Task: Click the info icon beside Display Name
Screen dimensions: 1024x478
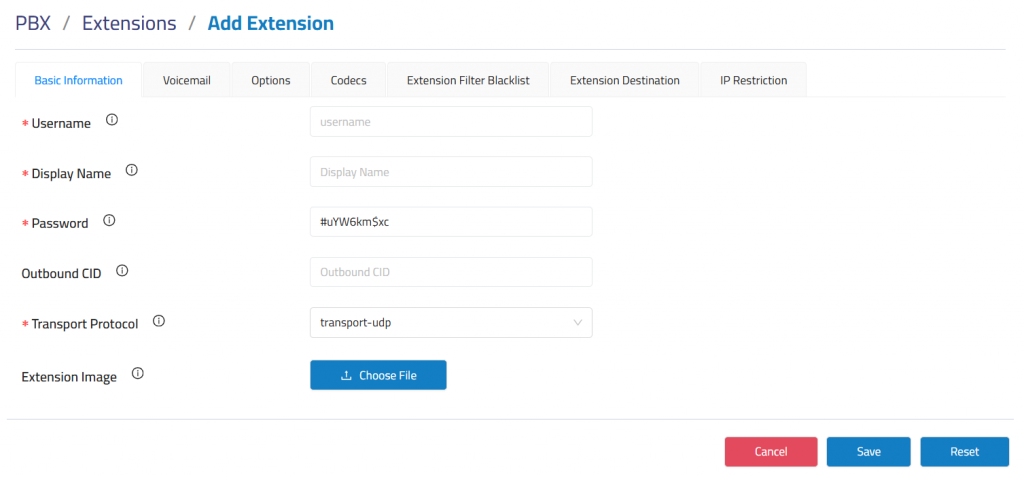Action: (x=131, y=171)
